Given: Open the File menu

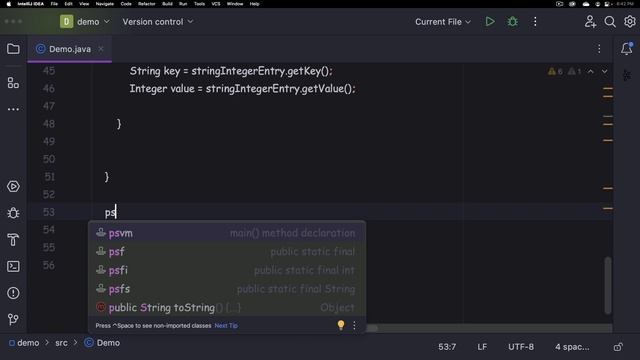Looking at the screenshot, I should coord(54,4).
